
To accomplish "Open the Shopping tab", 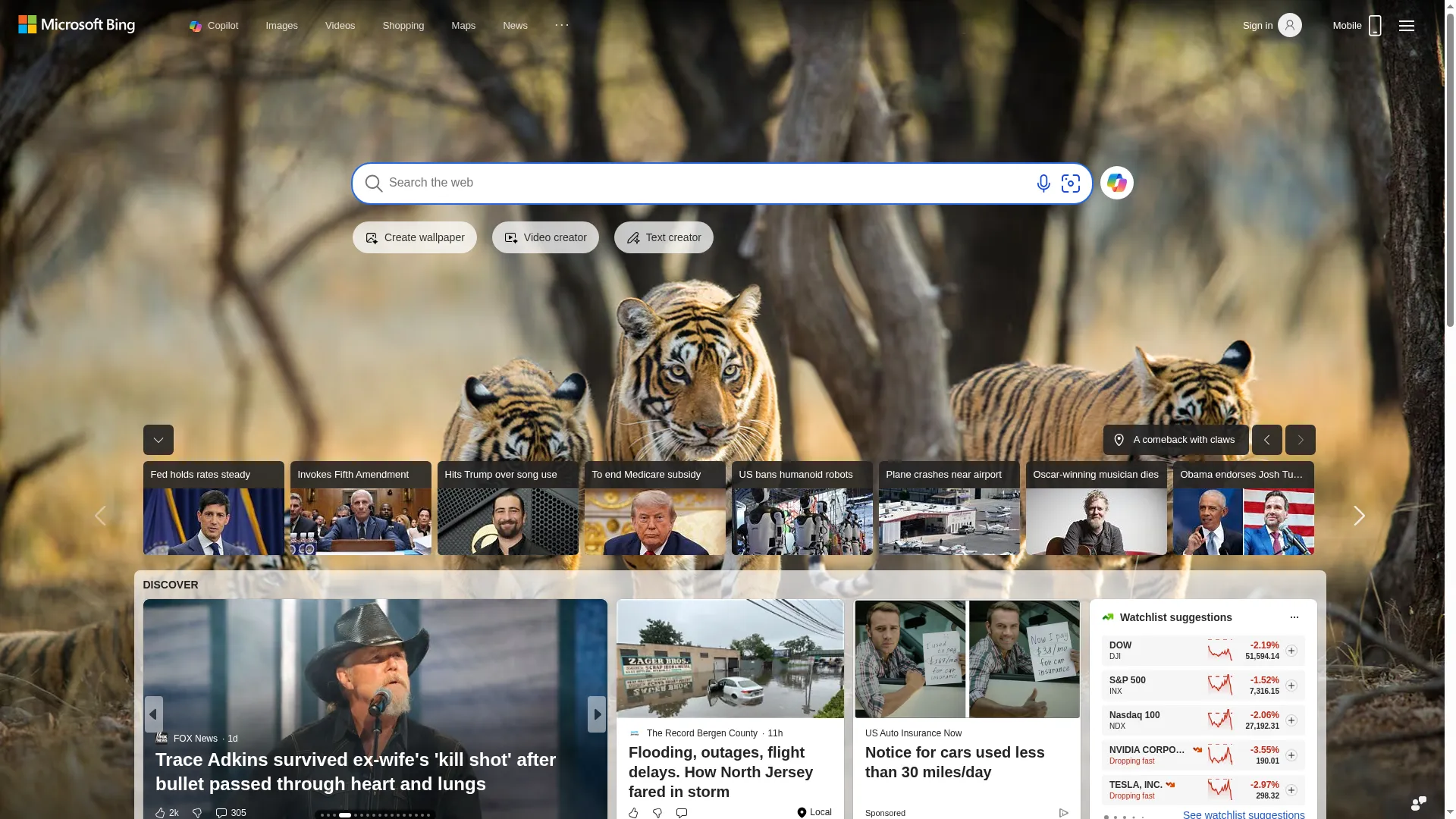I will pos(403,26).
